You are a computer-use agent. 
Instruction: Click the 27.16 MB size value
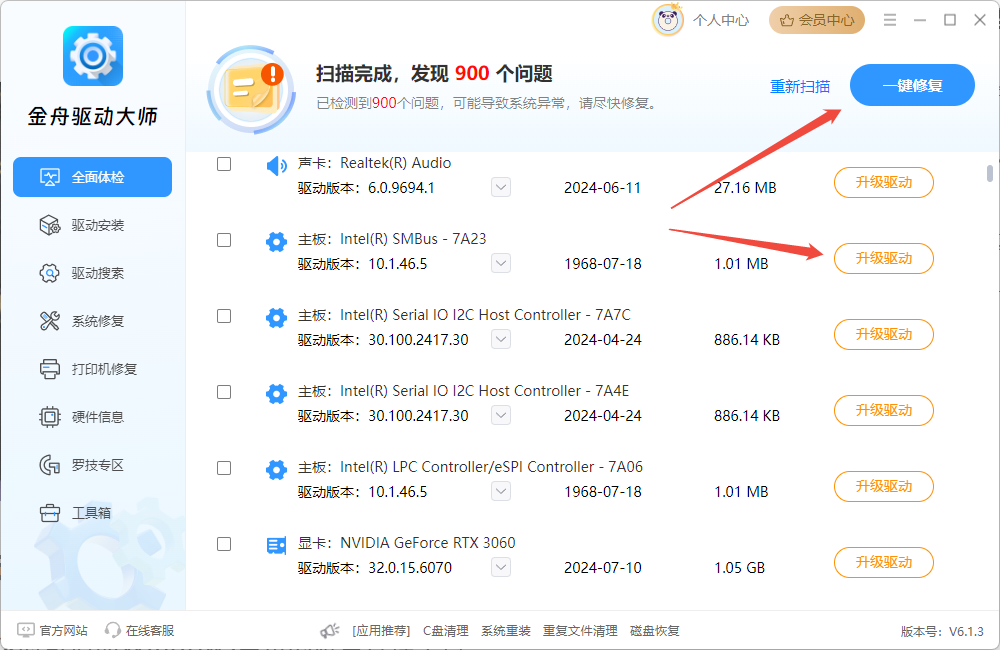(745, 188)
